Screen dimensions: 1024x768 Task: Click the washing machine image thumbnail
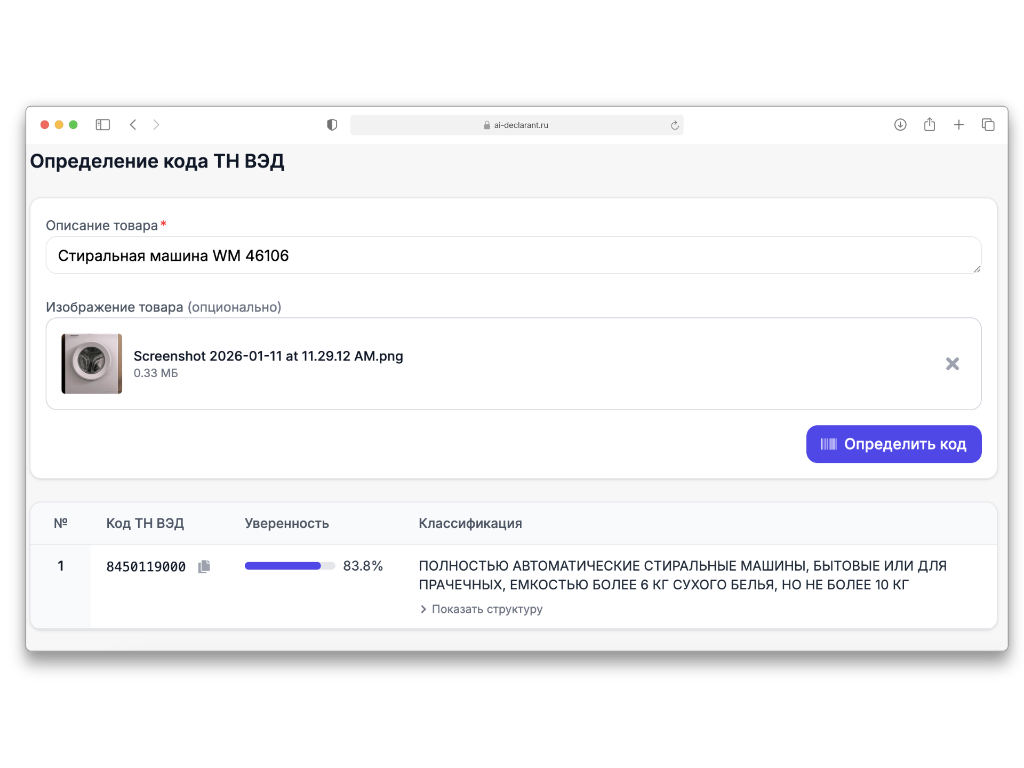92,364
